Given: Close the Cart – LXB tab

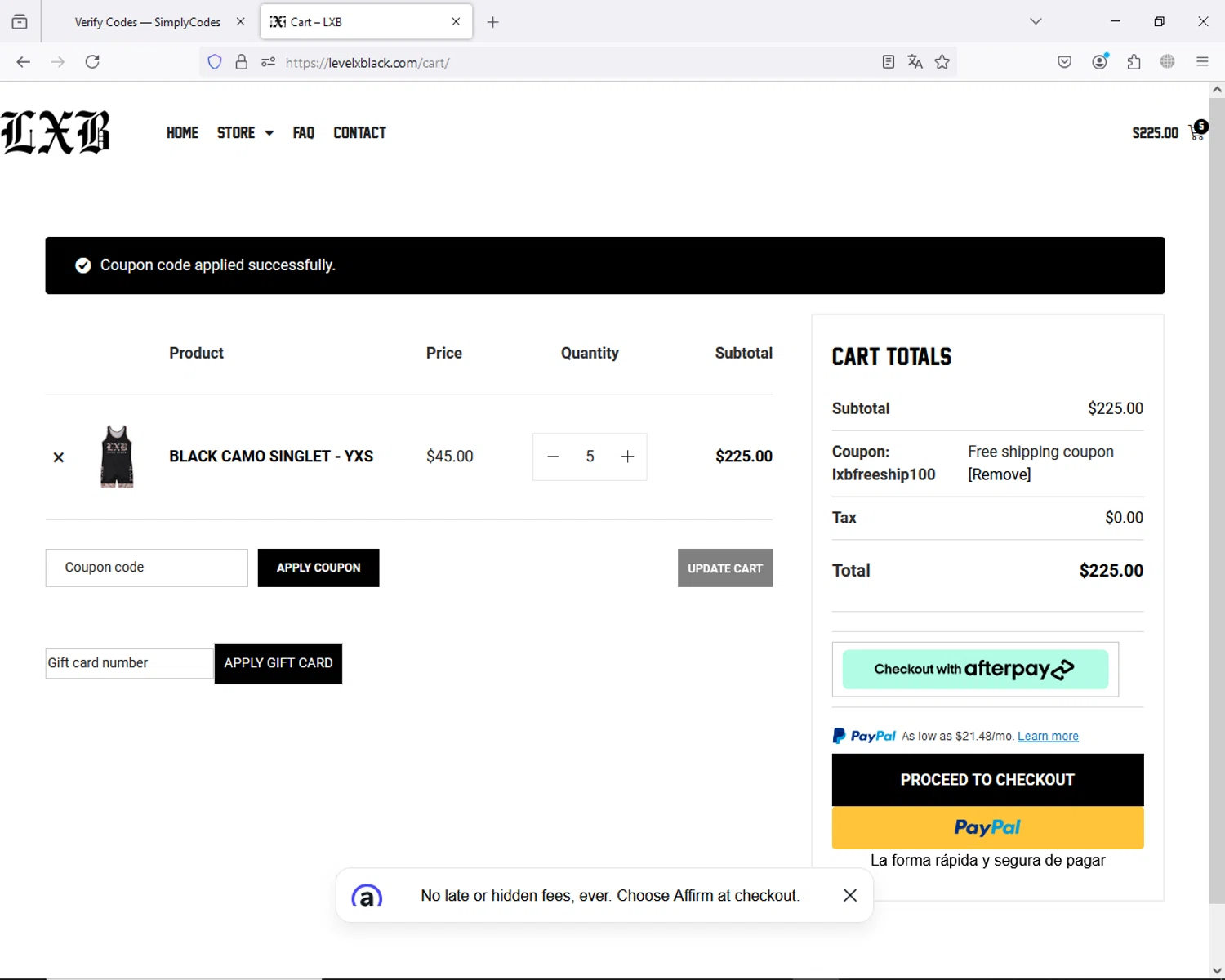Looking at the screenshot, I should [456, 22].
